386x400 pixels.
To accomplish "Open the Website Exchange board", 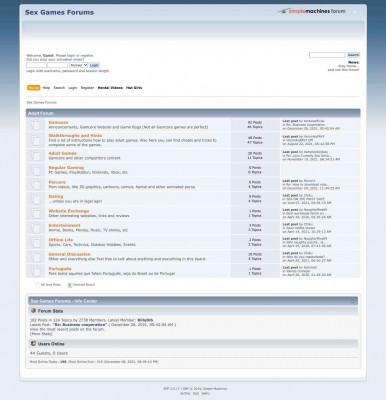I will tap(69, 211).
